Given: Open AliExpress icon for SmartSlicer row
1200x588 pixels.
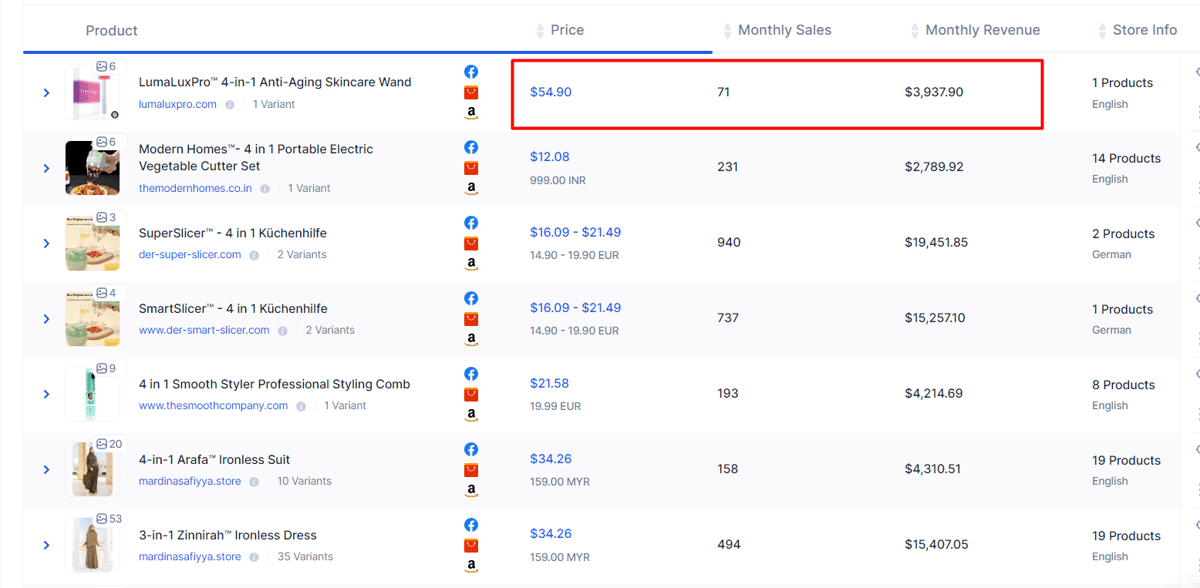Looking at the screenshot, I should 471,319.
